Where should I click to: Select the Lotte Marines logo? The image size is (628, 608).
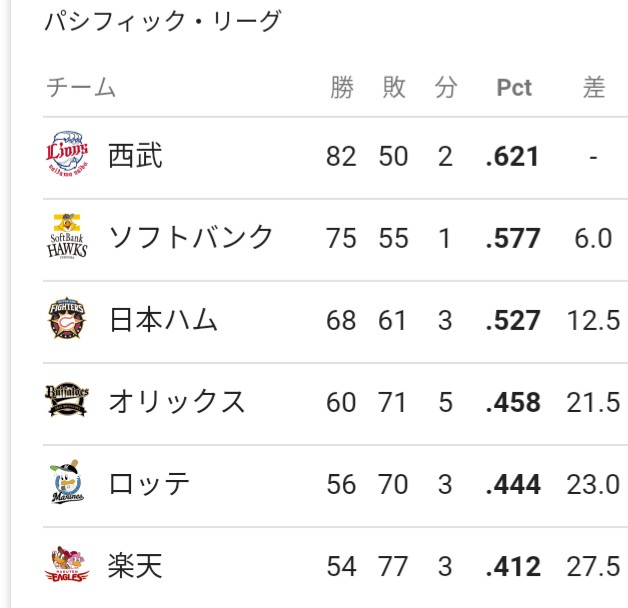67,482
